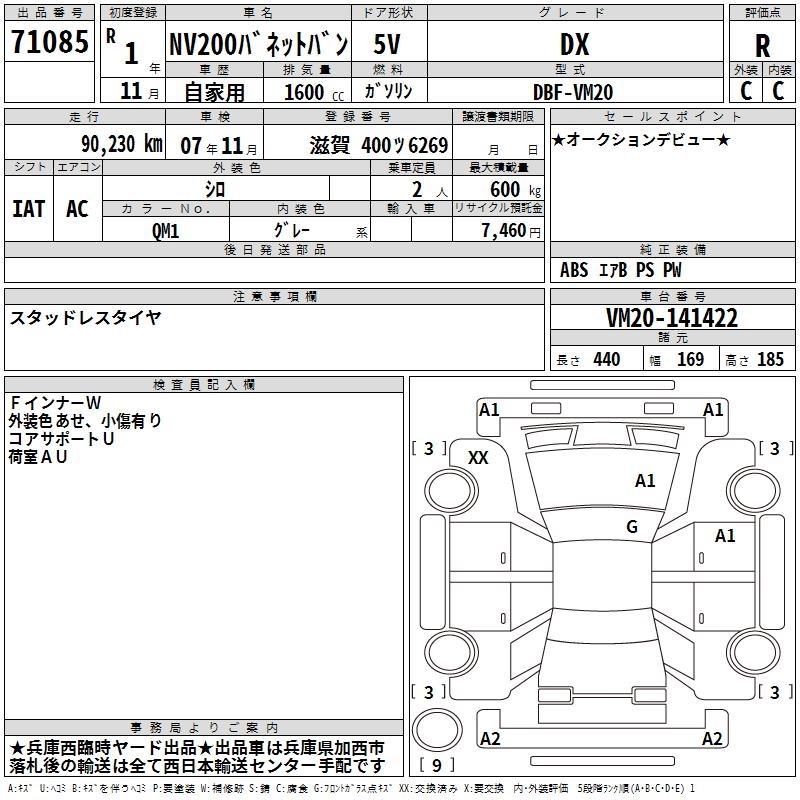Screen dimensions: 800x800
Task: Click the G mark on the windshield
Action: point(632,526)
